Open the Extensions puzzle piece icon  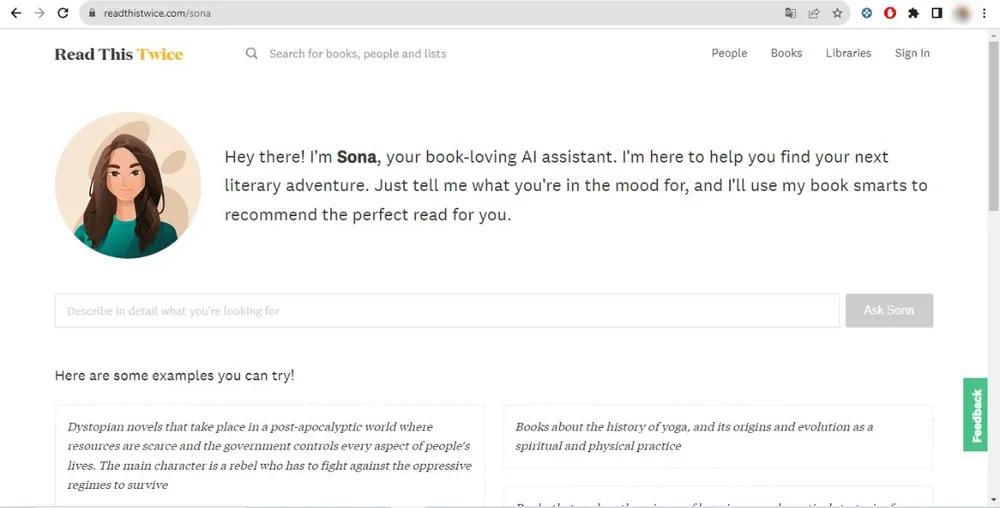coord(913,13)
